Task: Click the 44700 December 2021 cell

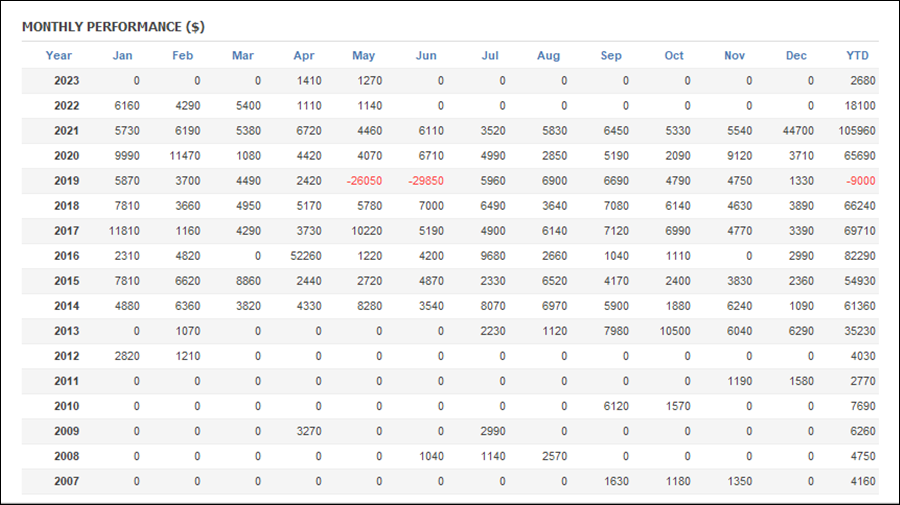Action: pos(798,131)
